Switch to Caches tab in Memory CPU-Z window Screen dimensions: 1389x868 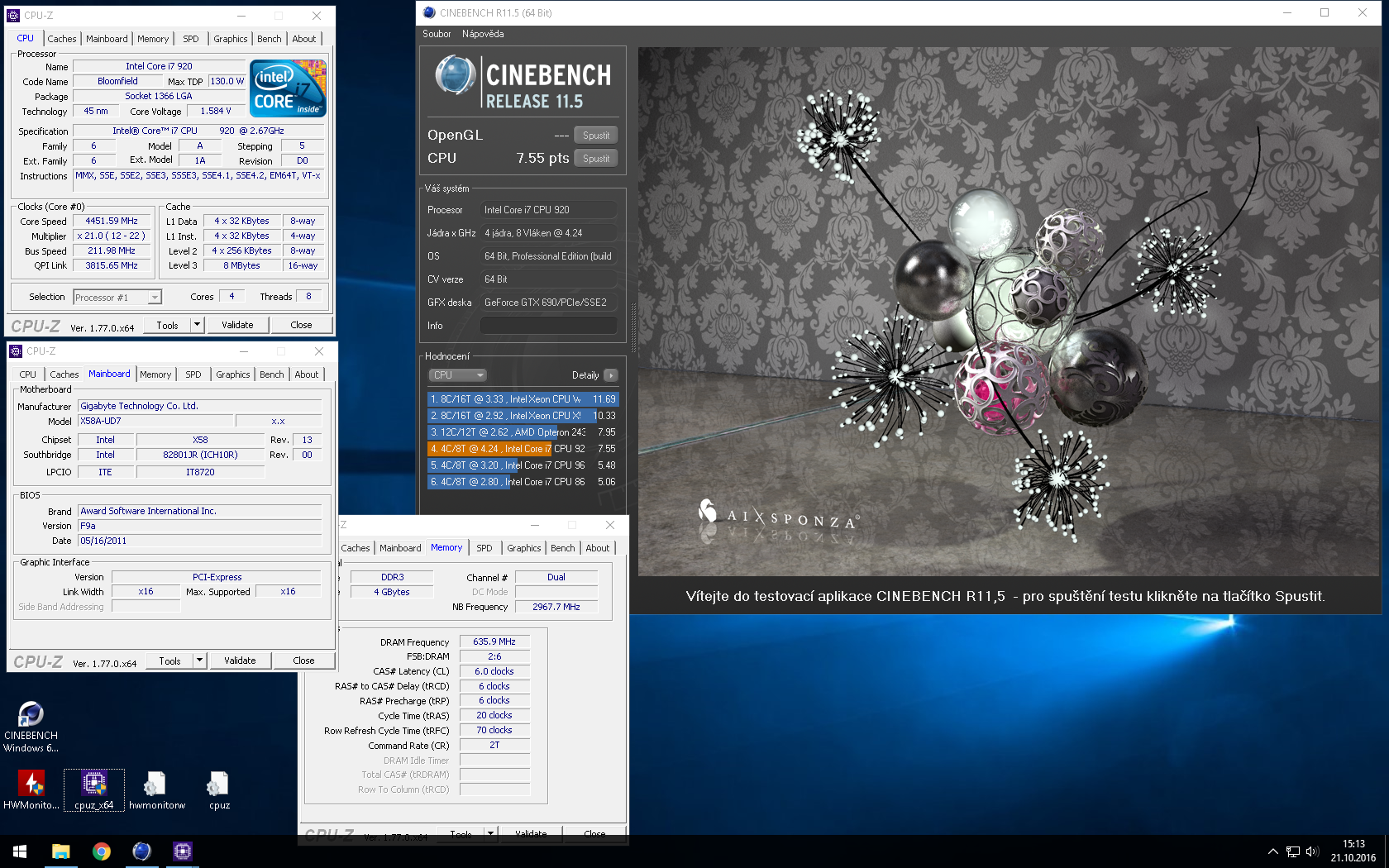point(356,548)
